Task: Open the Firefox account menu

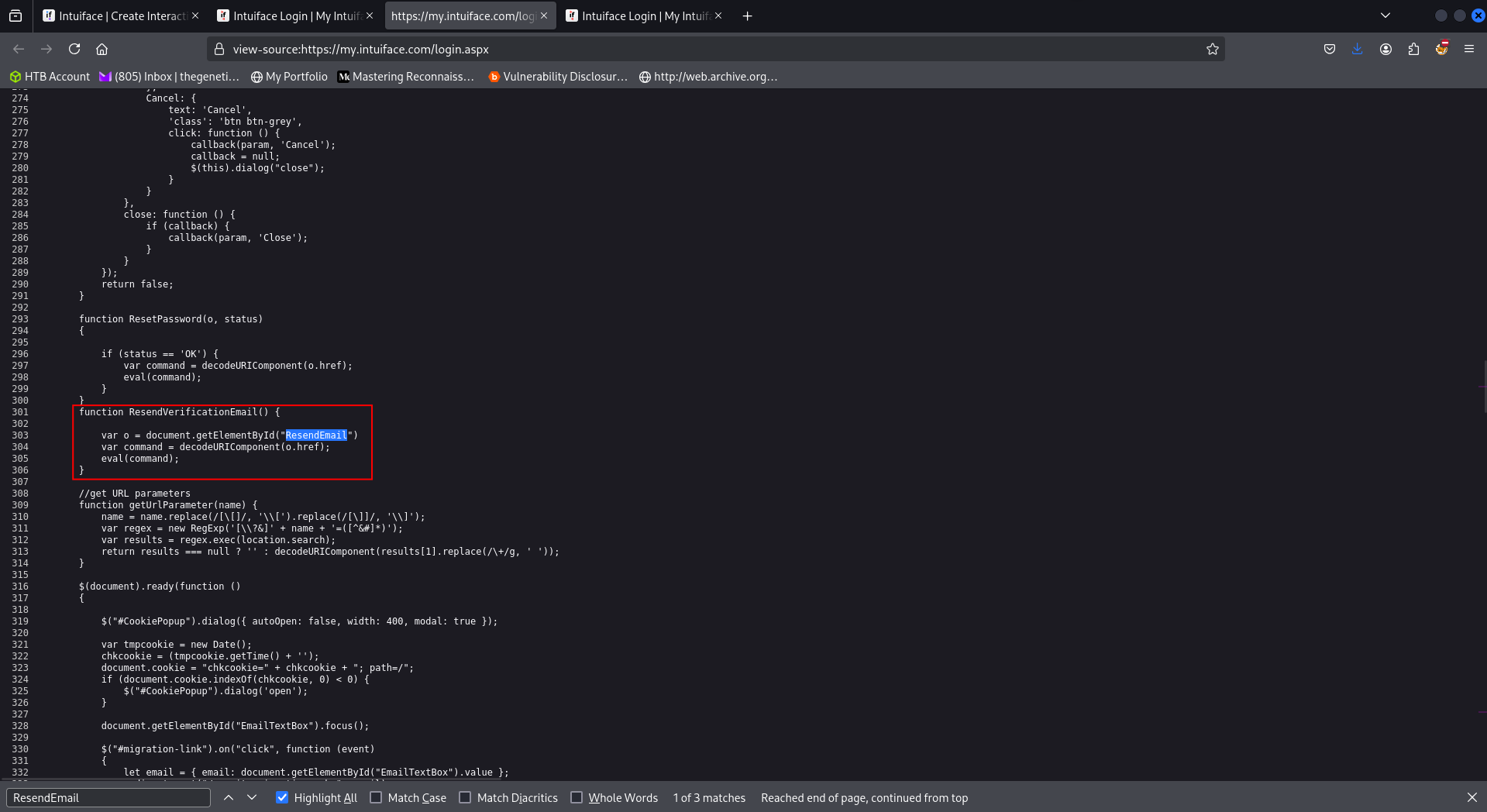Action: pyautogui.click(x=1385, y=49)
